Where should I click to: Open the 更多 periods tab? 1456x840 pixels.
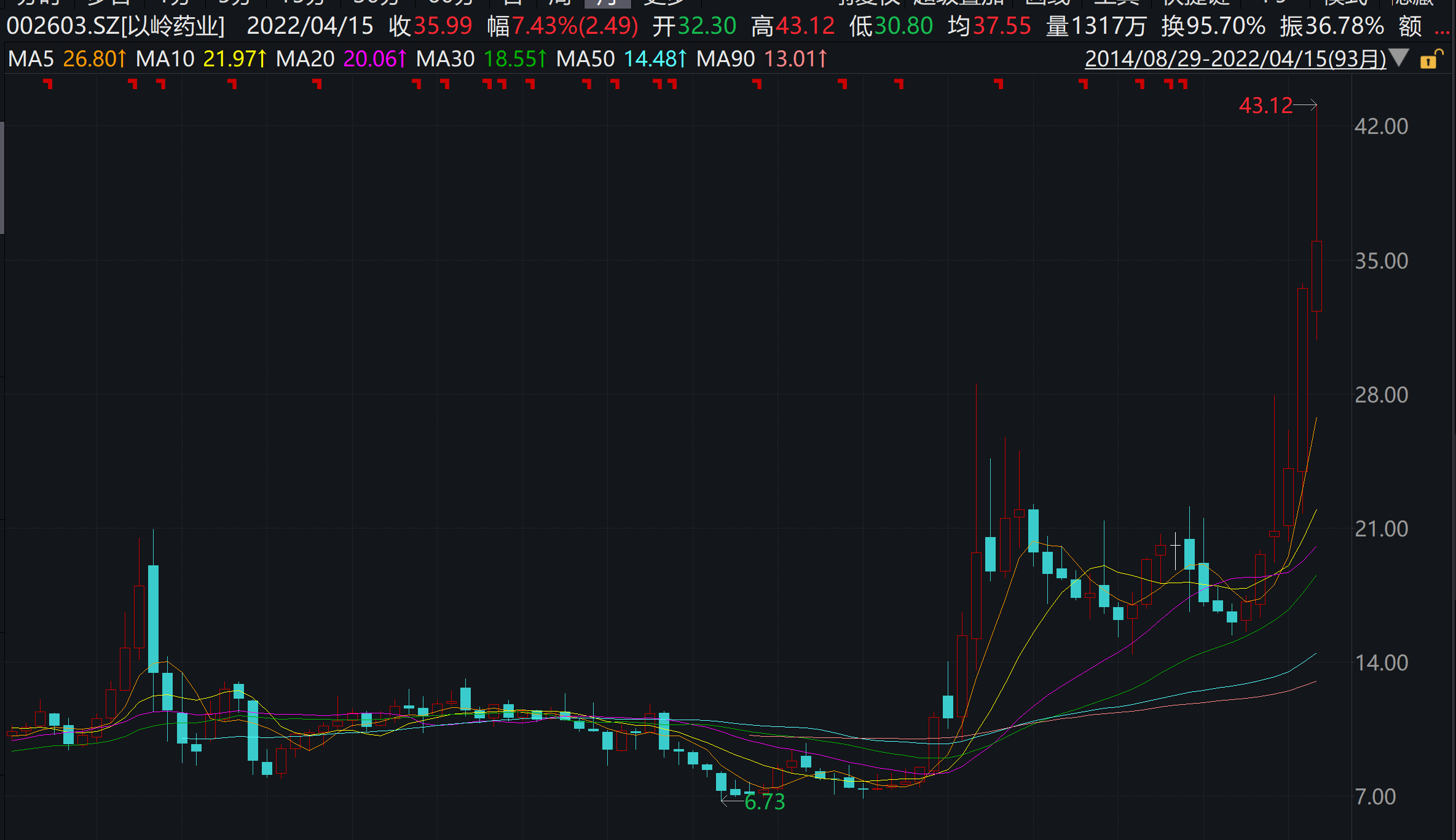pyautogui.click(x=664, y=2)
